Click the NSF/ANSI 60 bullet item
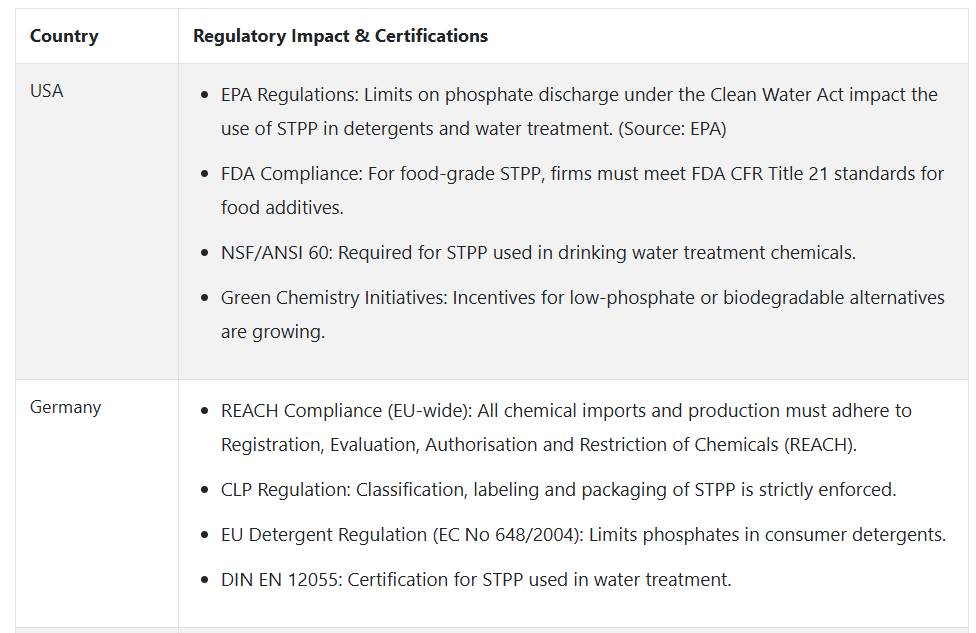This screenshot has height=633, width=976. [x=538, y=253]
